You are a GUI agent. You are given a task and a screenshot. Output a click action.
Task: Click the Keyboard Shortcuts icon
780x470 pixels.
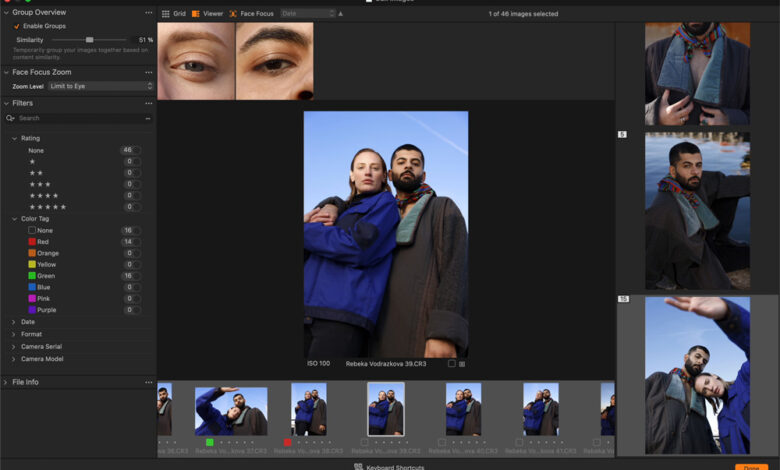tap(358, 466)
